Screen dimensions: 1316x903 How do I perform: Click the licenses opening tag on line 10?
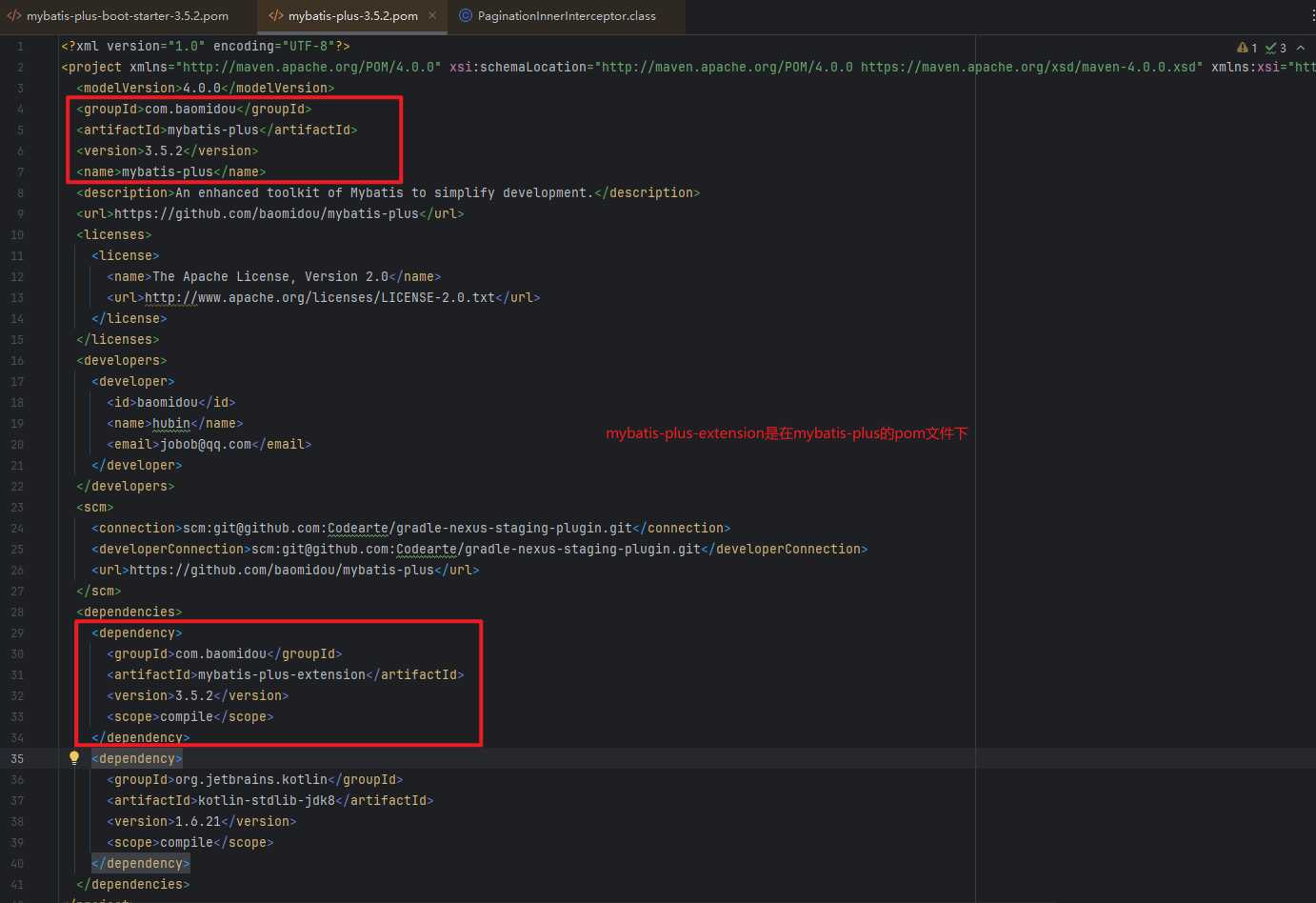tap(113, 234)
